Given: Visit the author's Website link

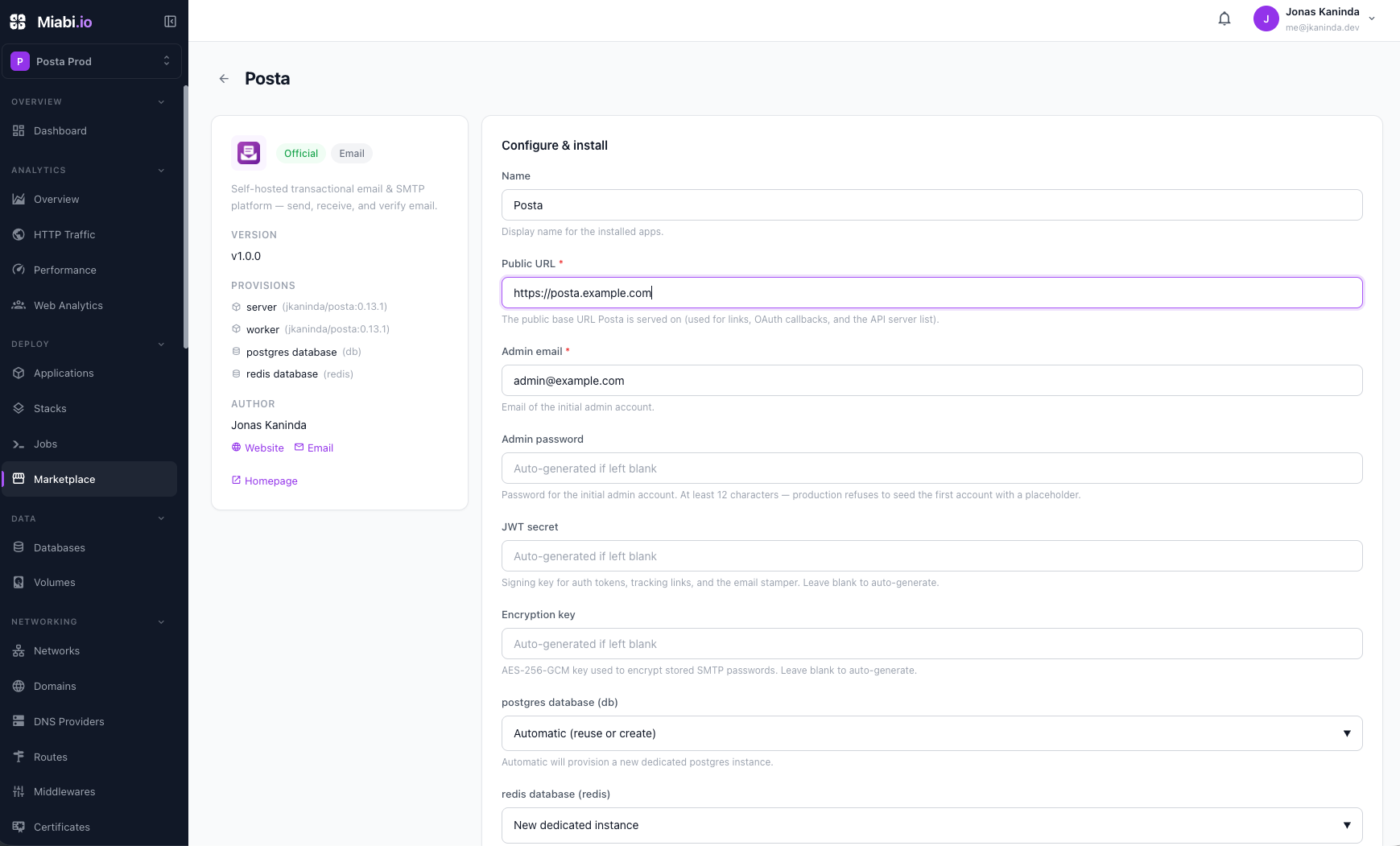Looking at the screenshot, I should (258, 448).
